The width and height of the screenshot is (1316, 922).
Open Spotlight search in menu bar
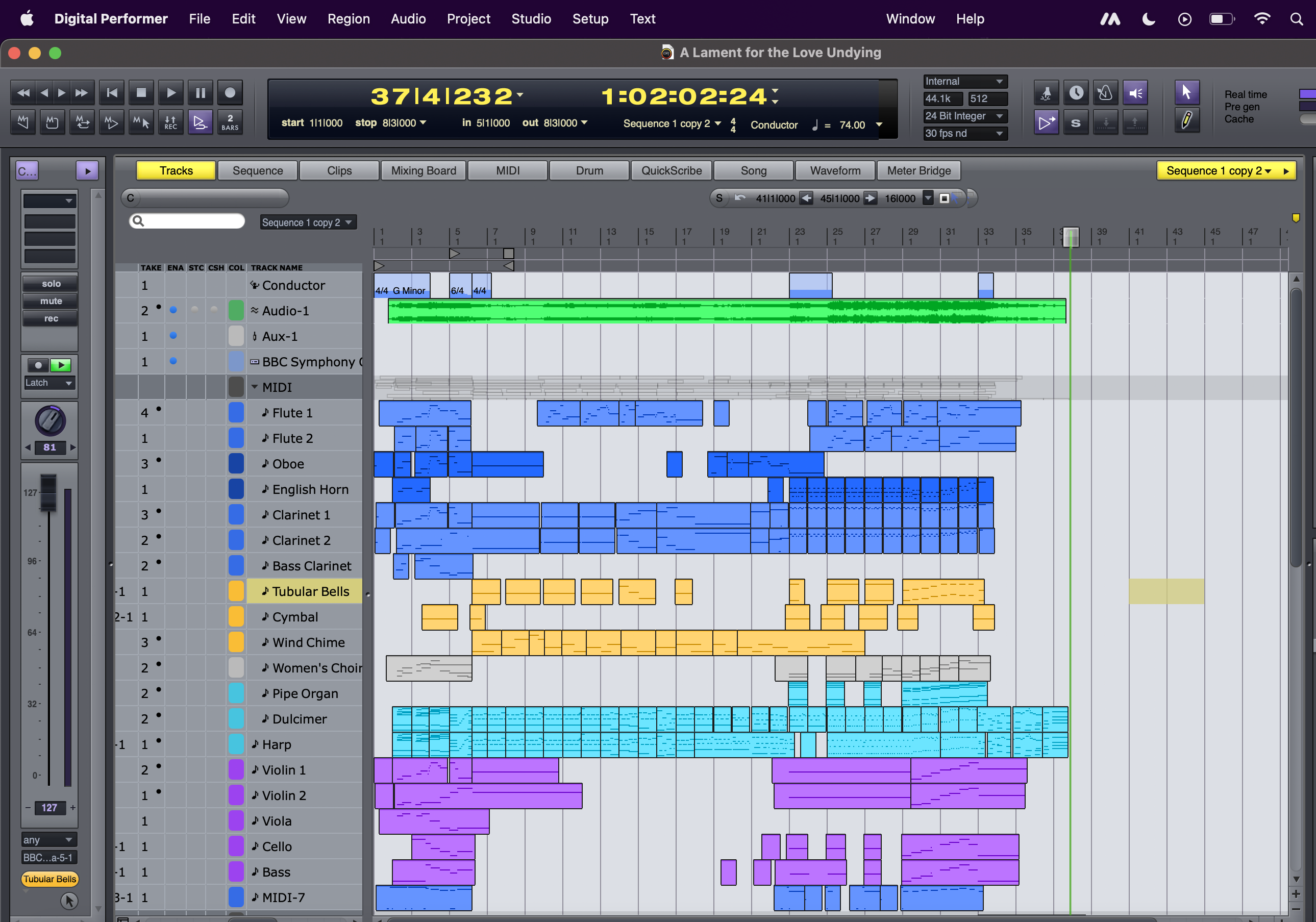point(1296,19)
